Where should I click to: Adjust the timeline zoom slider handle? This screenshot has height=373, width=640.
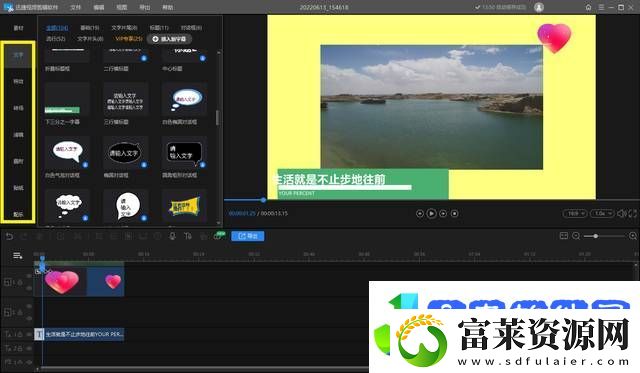point(596,236)
